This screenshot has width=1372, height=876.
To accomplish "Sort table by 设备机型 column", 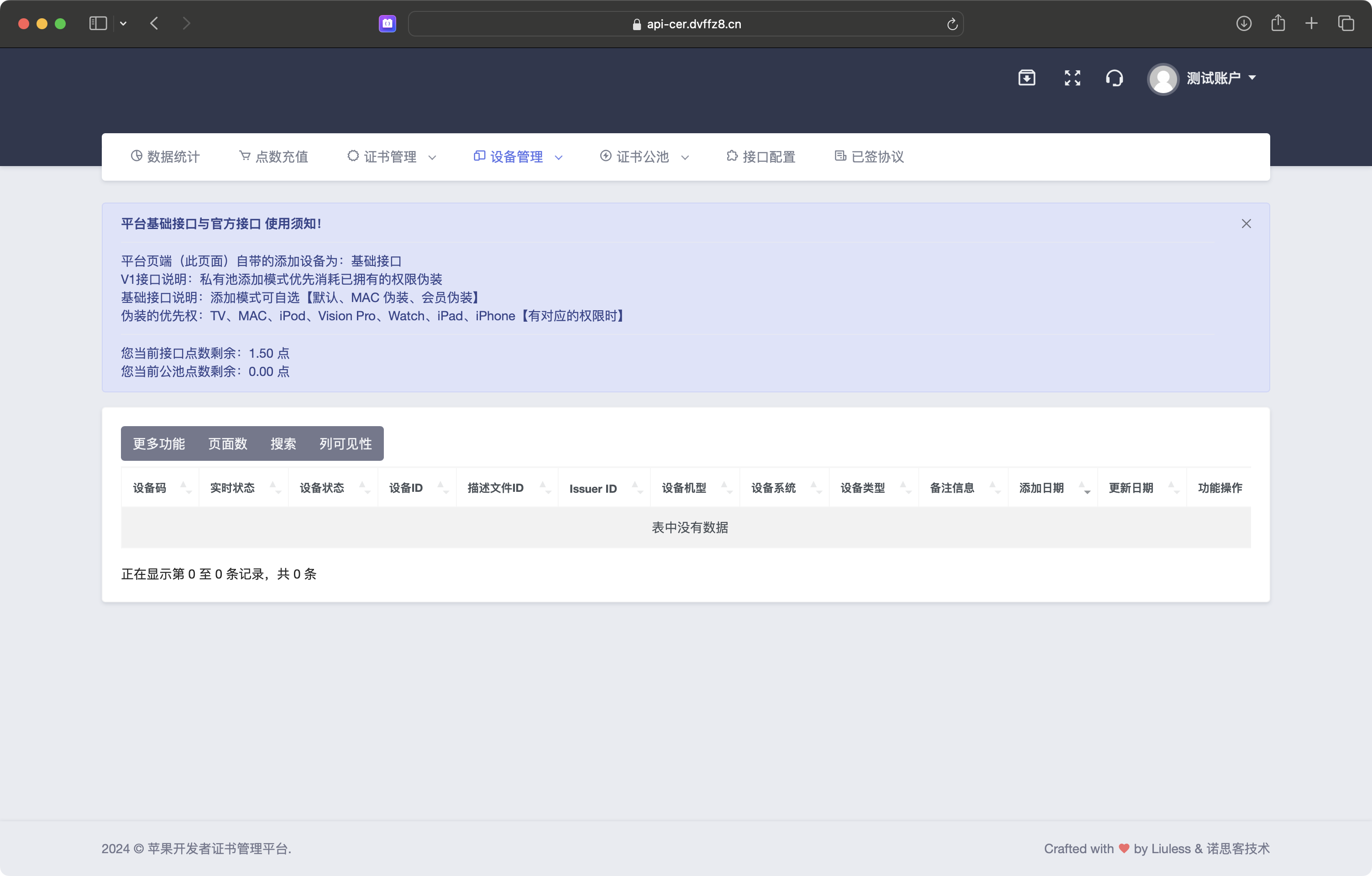I will [695, 488].
